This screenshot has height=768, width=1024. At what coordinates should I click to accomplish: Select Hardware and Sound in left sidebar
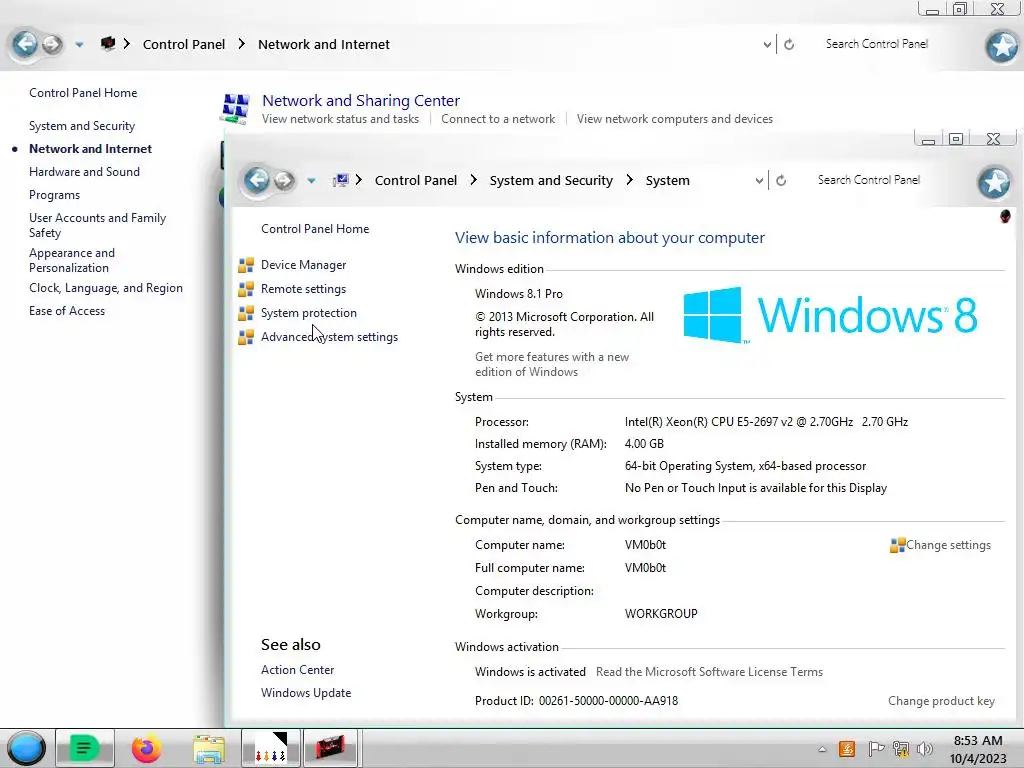pos(84,172)
